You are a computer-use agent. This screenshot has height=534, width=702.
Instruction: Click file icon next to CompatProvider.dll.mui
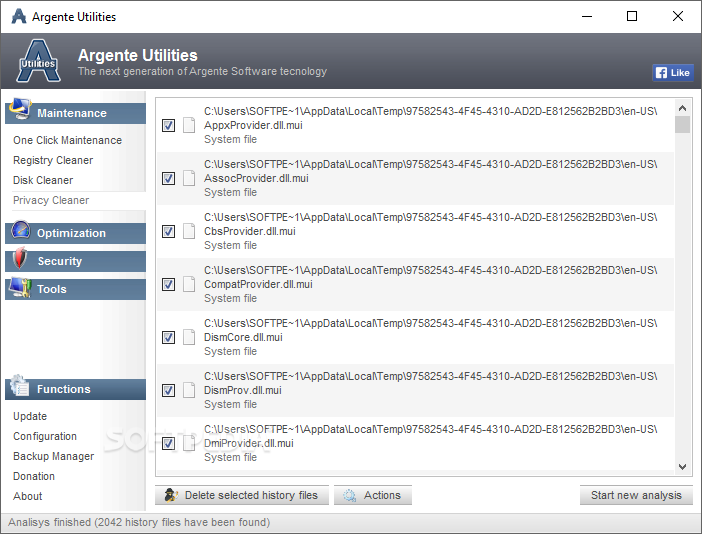189,284
